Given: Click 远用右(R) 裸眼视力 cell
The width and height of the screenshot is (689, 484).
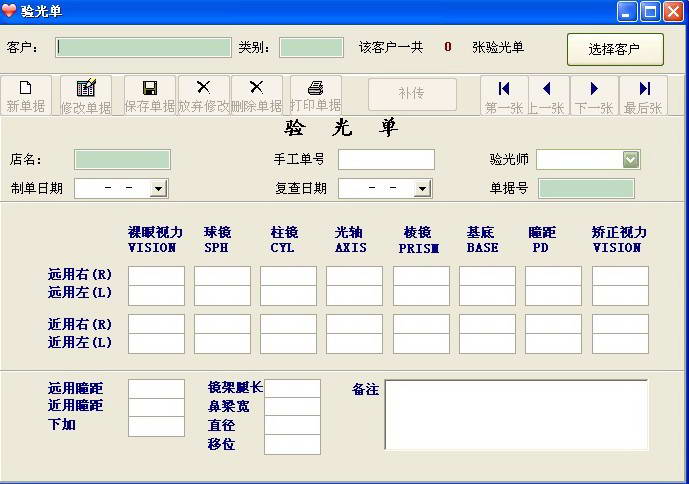Looking at the screenshot, I should (x=156, y=276).
